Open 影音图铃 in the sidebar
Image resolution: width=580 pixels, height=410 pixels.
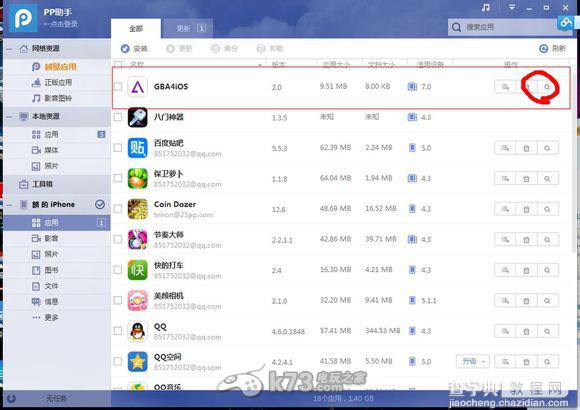[58, 98]
